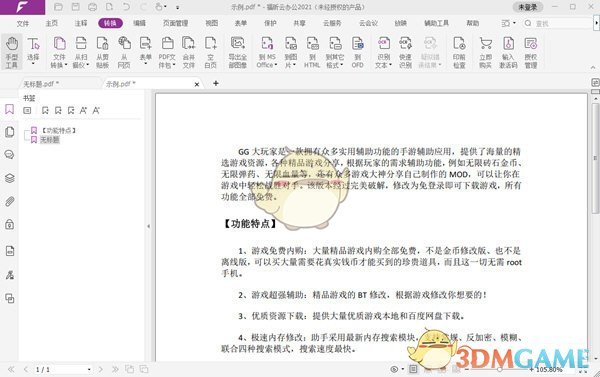Open the attachments paperclip panel icon

pyautogui.click(x=10, y=201)
